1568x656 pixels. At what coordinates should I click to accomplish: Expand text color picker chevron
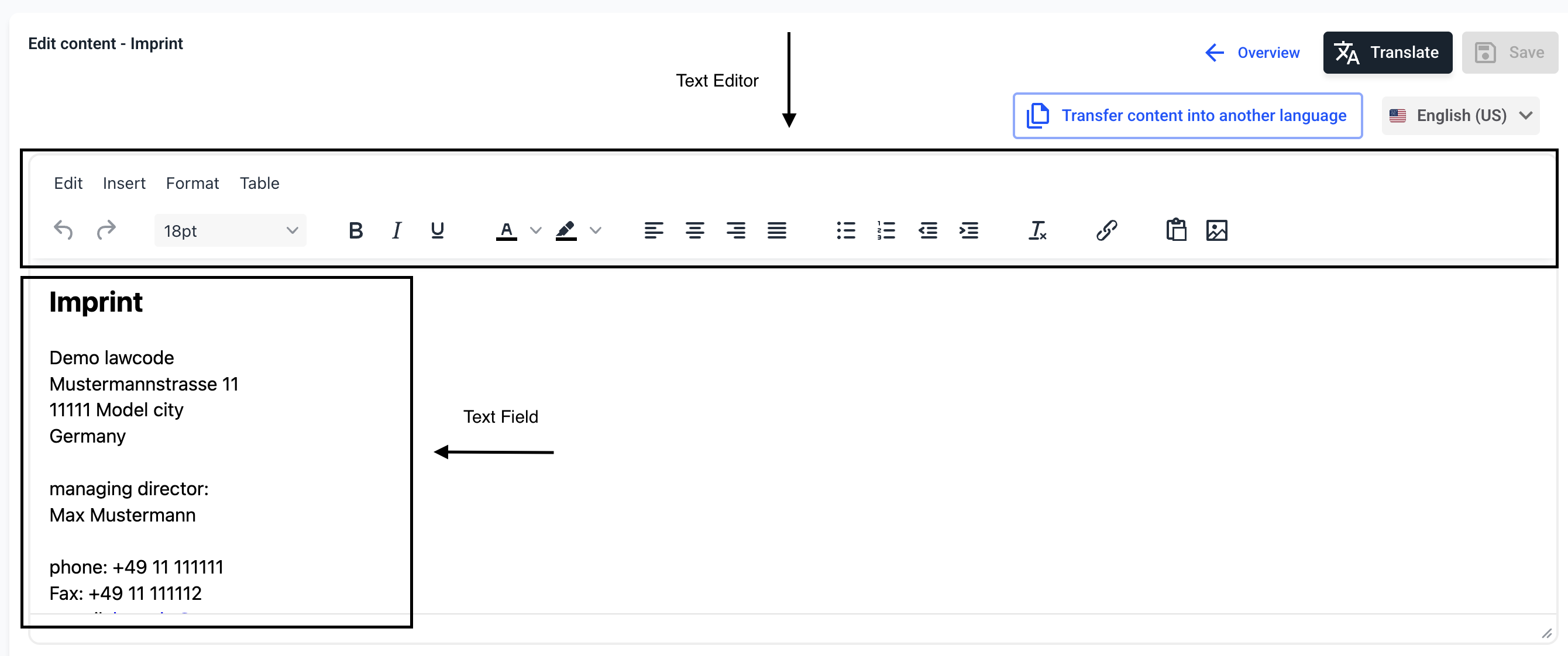click(536, 230)
